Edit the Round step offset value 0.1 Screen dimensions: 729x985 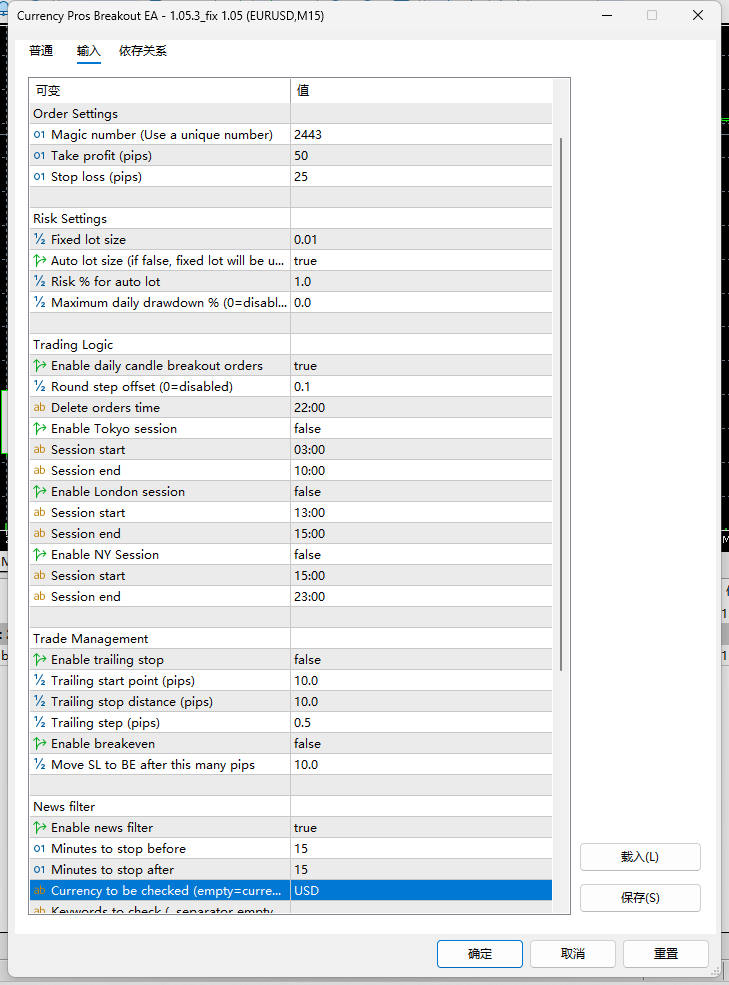421,386
